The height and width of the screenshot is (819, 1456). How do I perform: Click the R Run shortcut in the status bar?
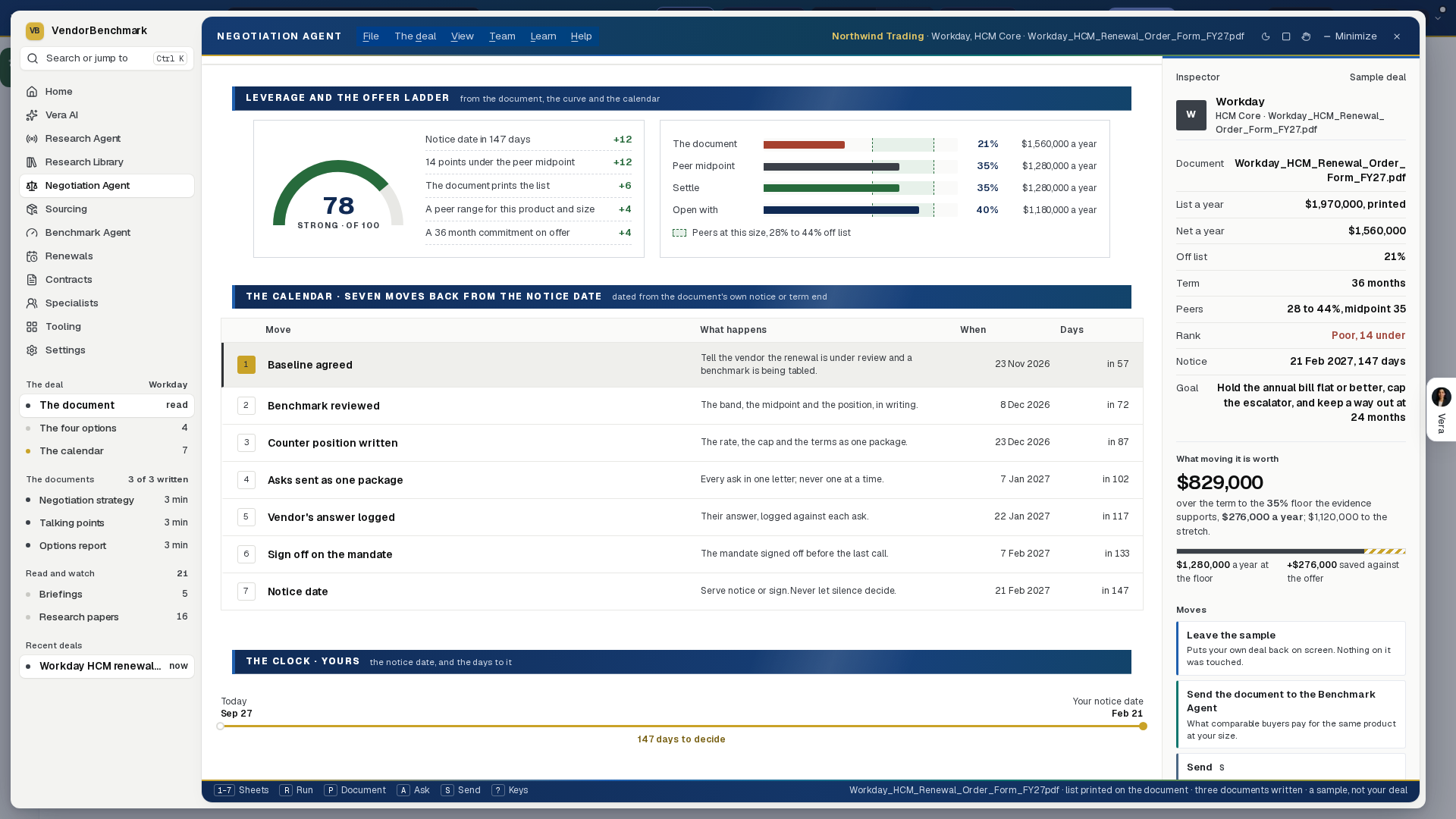297,790
